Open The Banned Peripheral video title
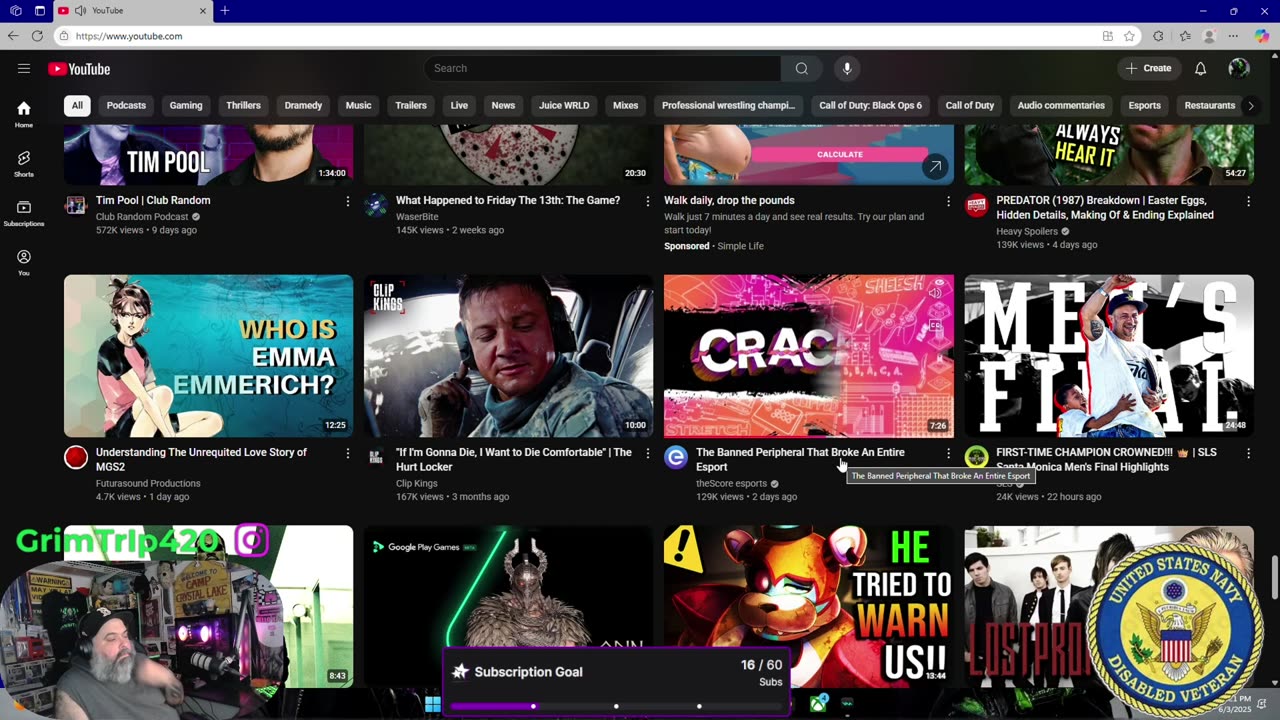Screen dimensions: 1280x720 800,459
